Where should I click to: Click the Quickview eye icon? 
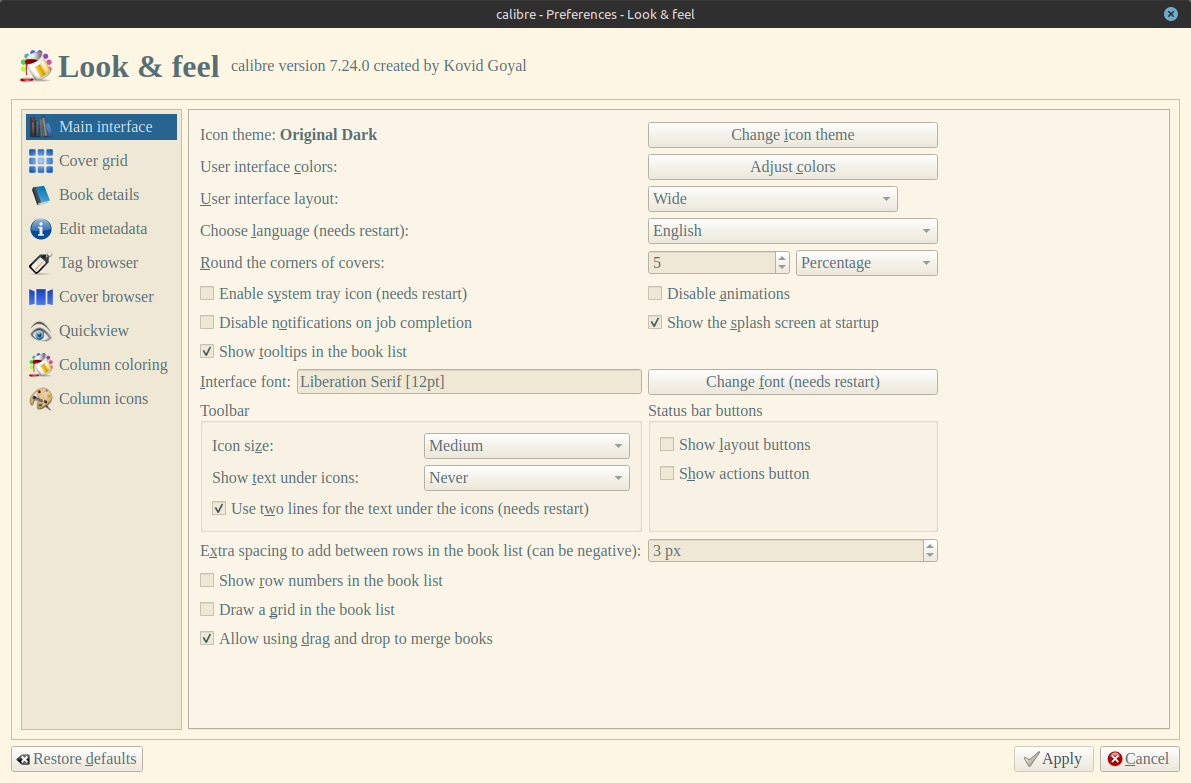[41, 331]
